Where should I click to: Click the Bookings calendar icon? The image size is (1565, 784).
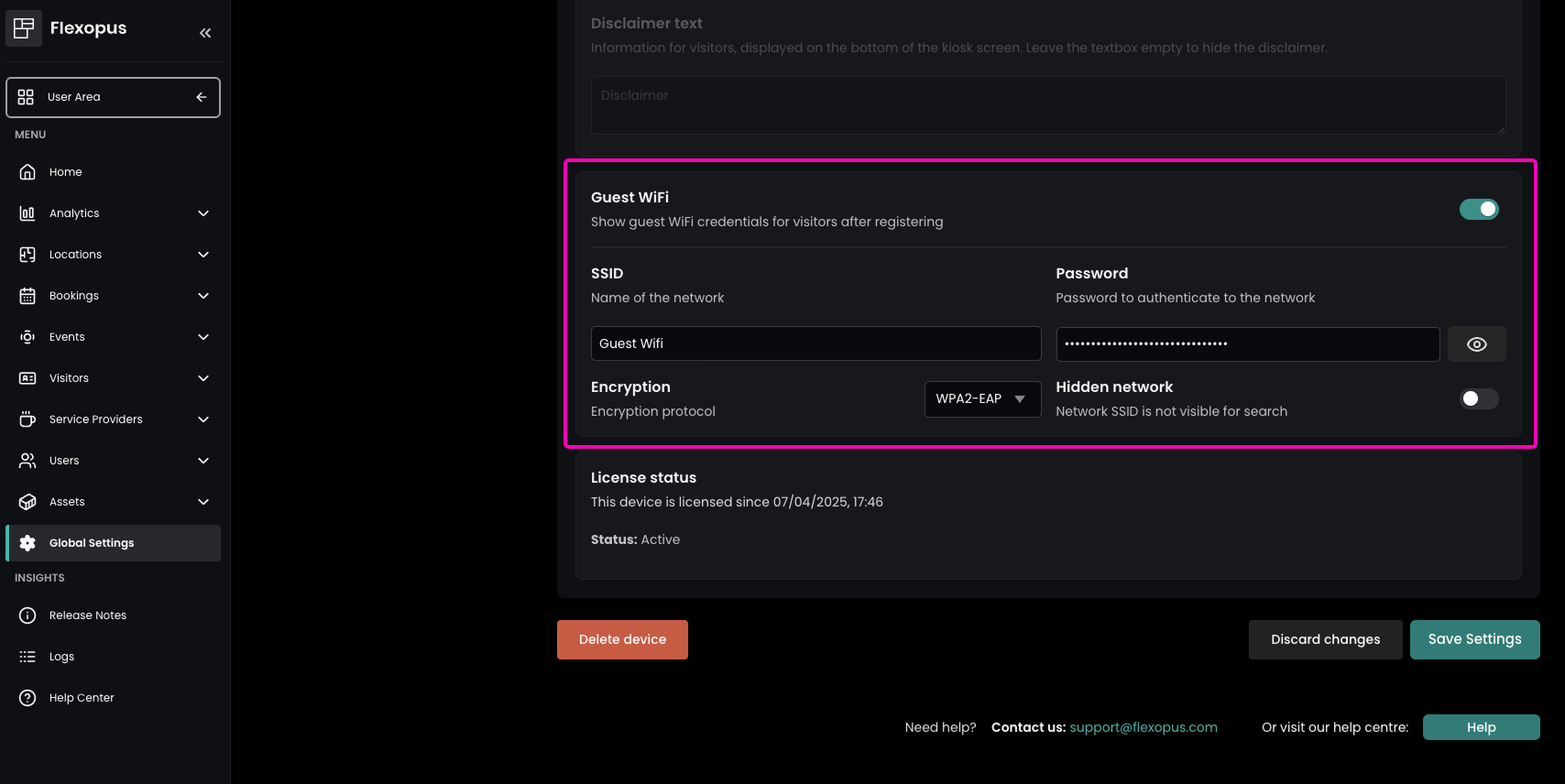27,296
